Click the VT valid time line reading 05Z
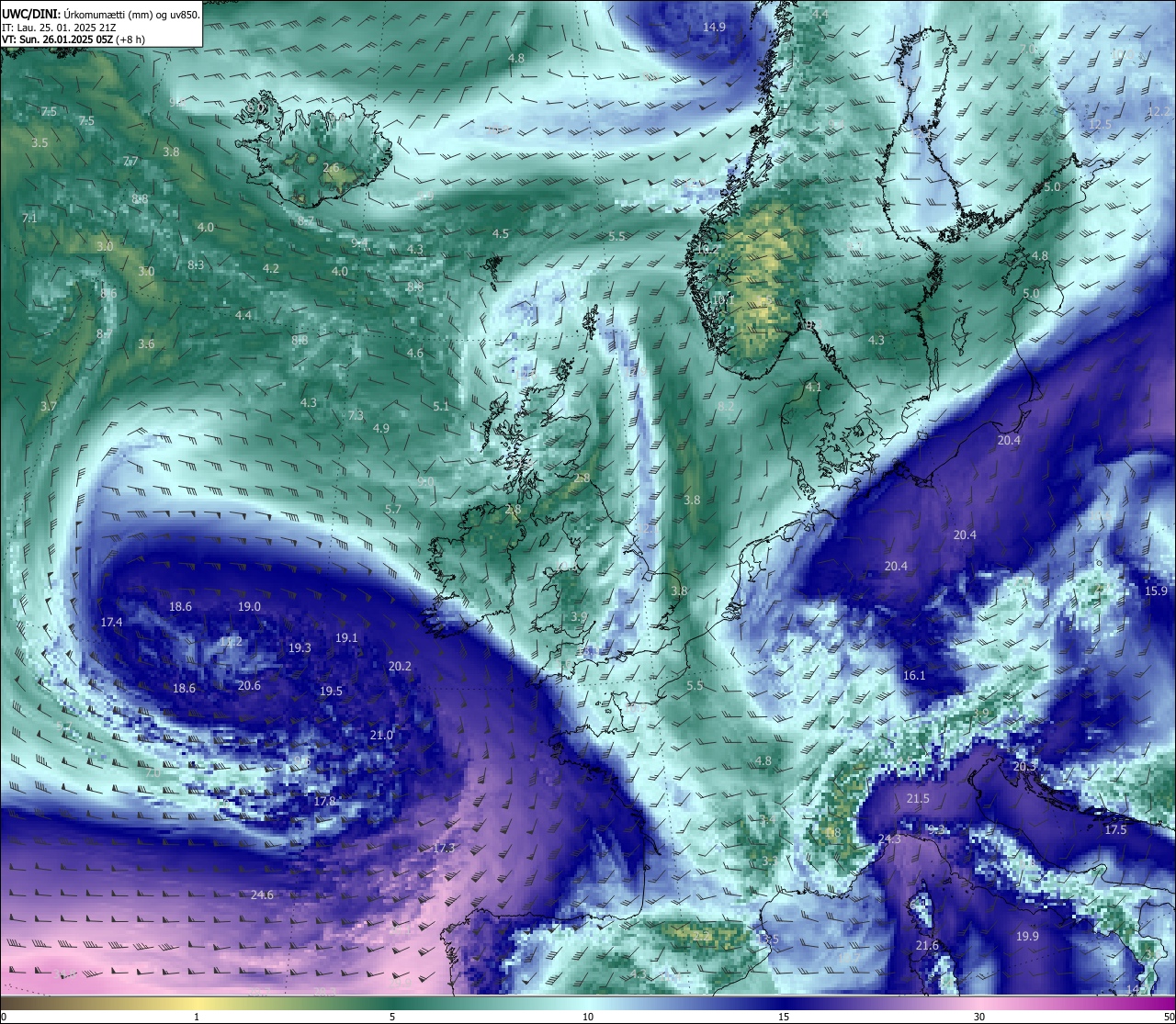This screenshot has height=1024, width=1176. pos(73,39)
